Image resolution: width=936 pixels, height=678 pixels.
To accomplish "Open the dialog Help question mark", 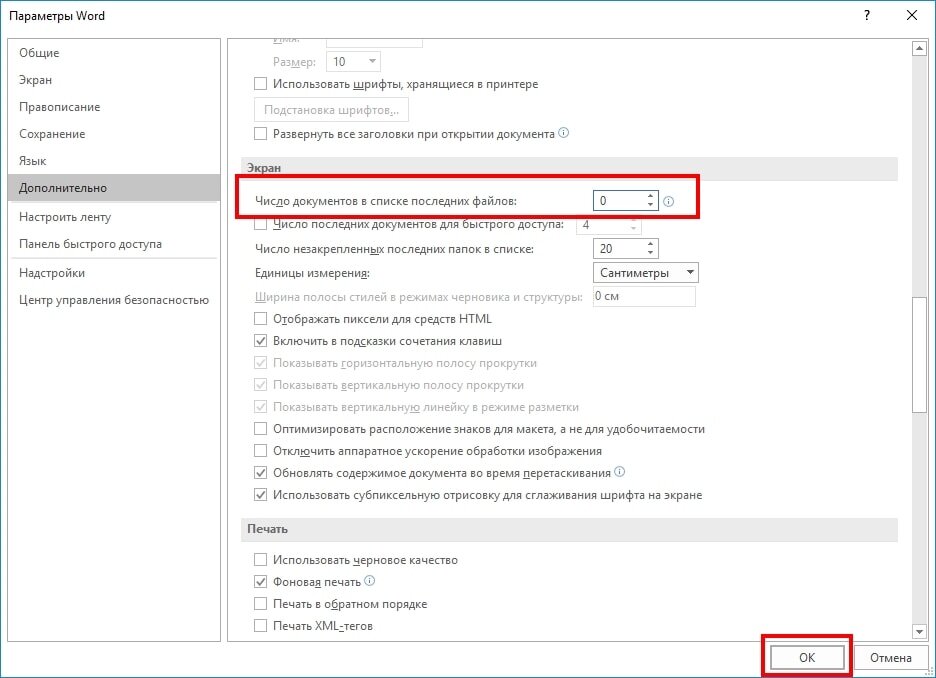I will pos(867,16).
